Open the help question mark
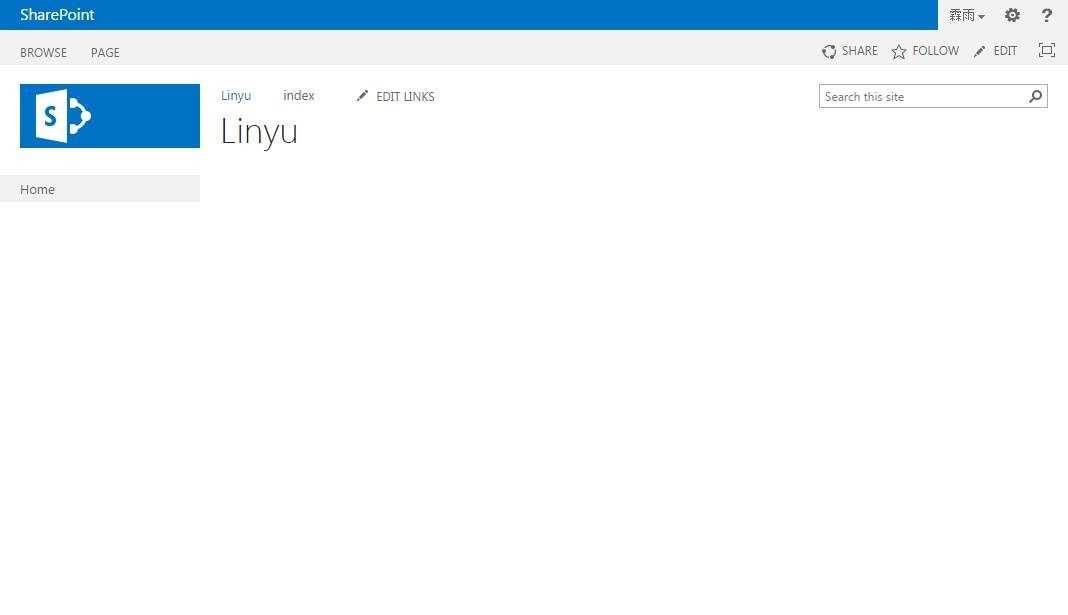 [1047, 15]
